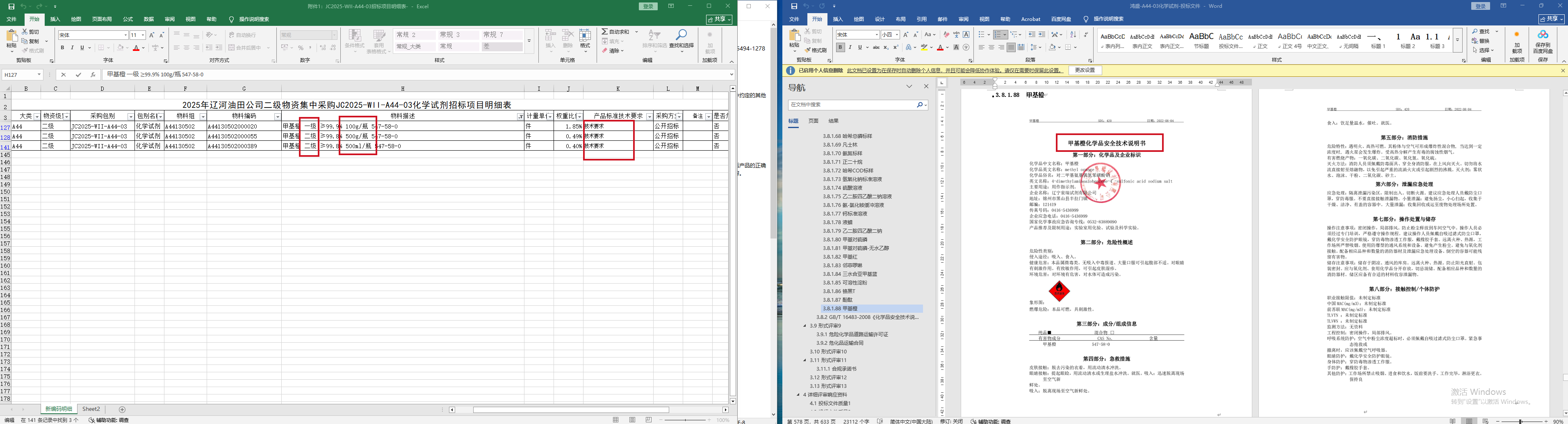Confirm formula entry checkmark in Excel
1568x424 pixels.
coord(78,74)
